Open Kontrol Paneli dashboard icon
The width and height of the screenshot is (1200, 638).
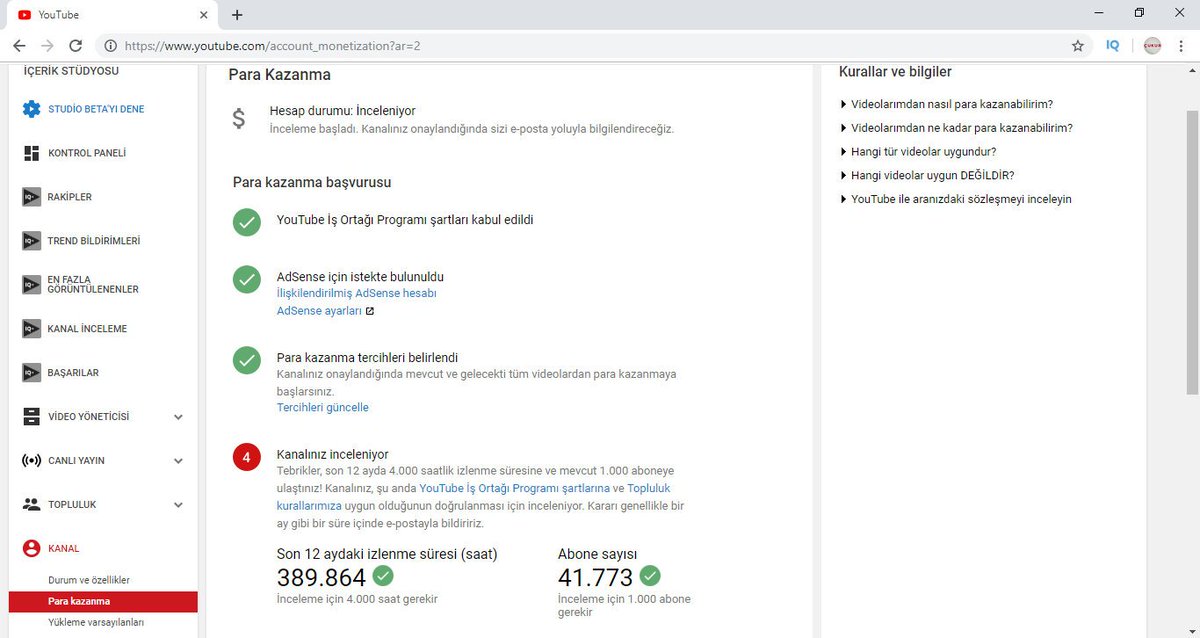point(31,153)
